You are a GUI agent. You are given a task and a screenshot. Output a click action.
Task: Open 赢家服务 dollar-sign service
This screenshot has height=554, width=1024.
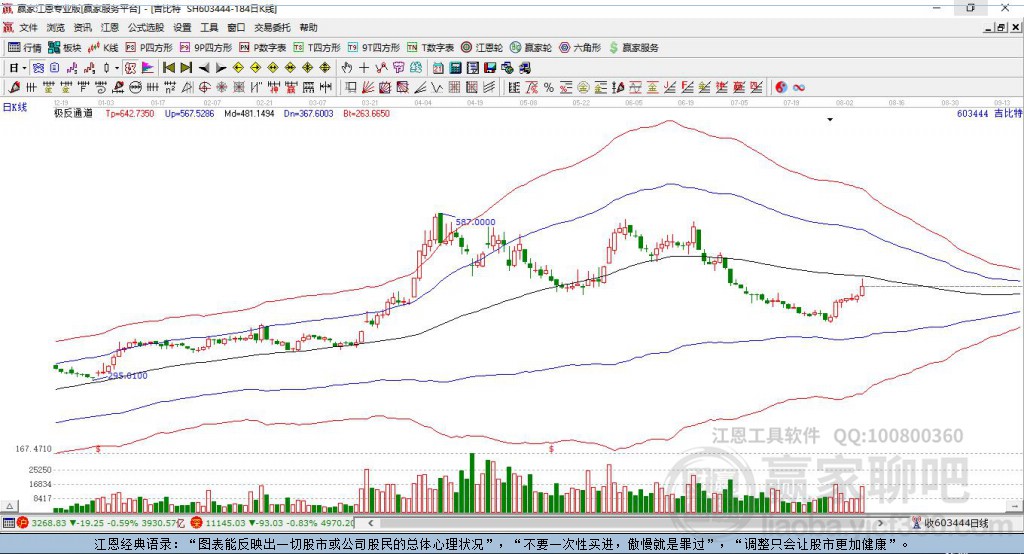(633, 48)
